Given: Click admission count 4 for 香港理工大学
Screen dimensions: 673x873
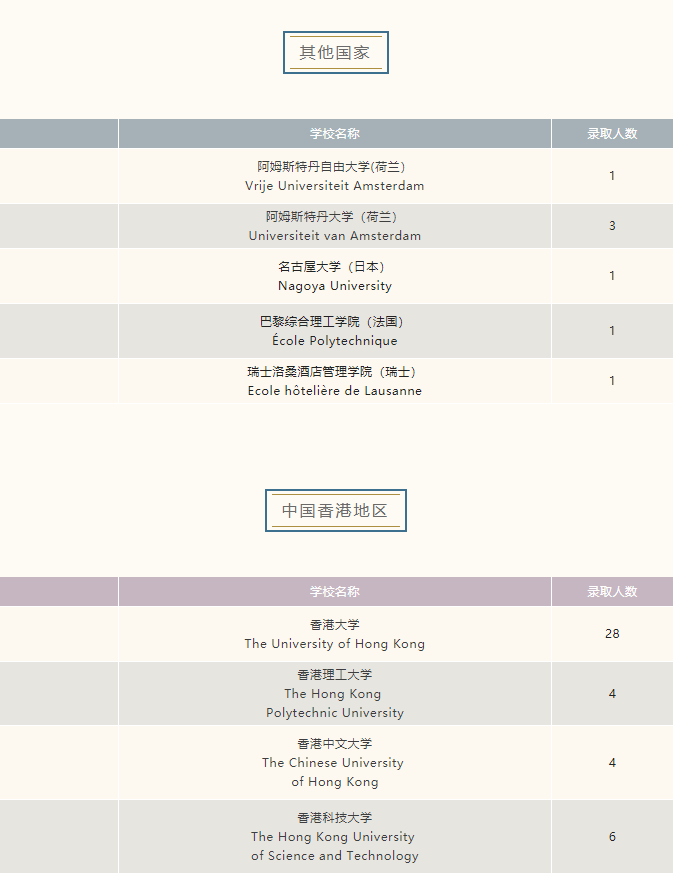Looking at the screenshot, I should click(x=612, y=694).
